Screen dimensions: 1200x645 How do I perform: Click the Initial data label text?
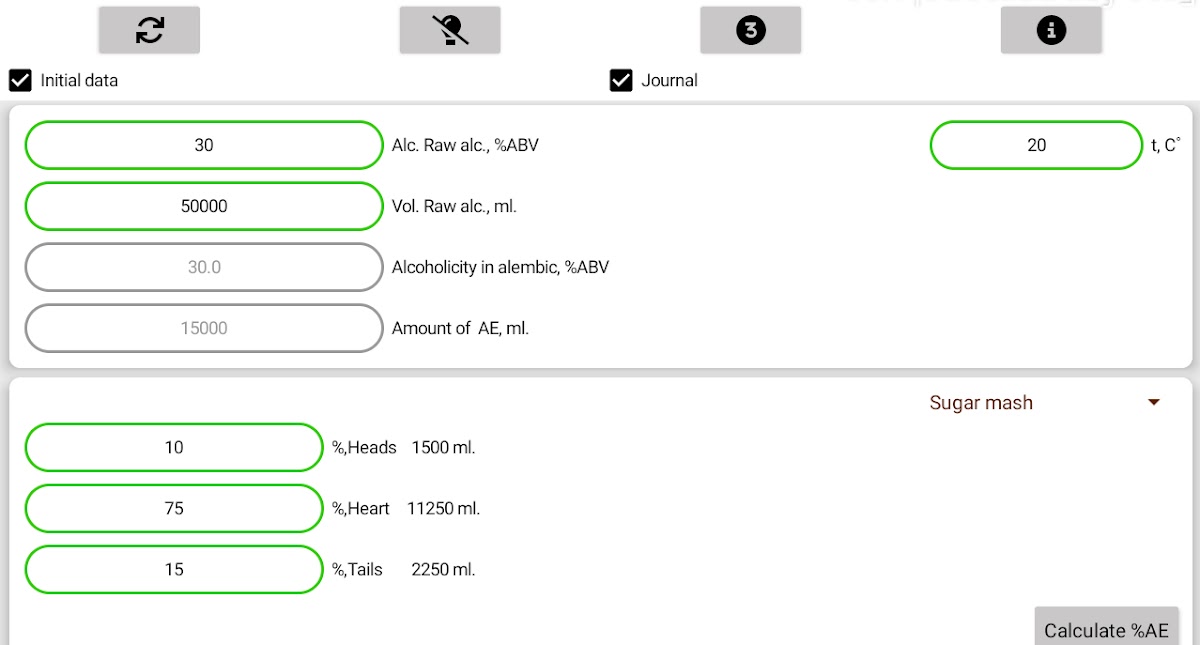click(x=79, y=80)
